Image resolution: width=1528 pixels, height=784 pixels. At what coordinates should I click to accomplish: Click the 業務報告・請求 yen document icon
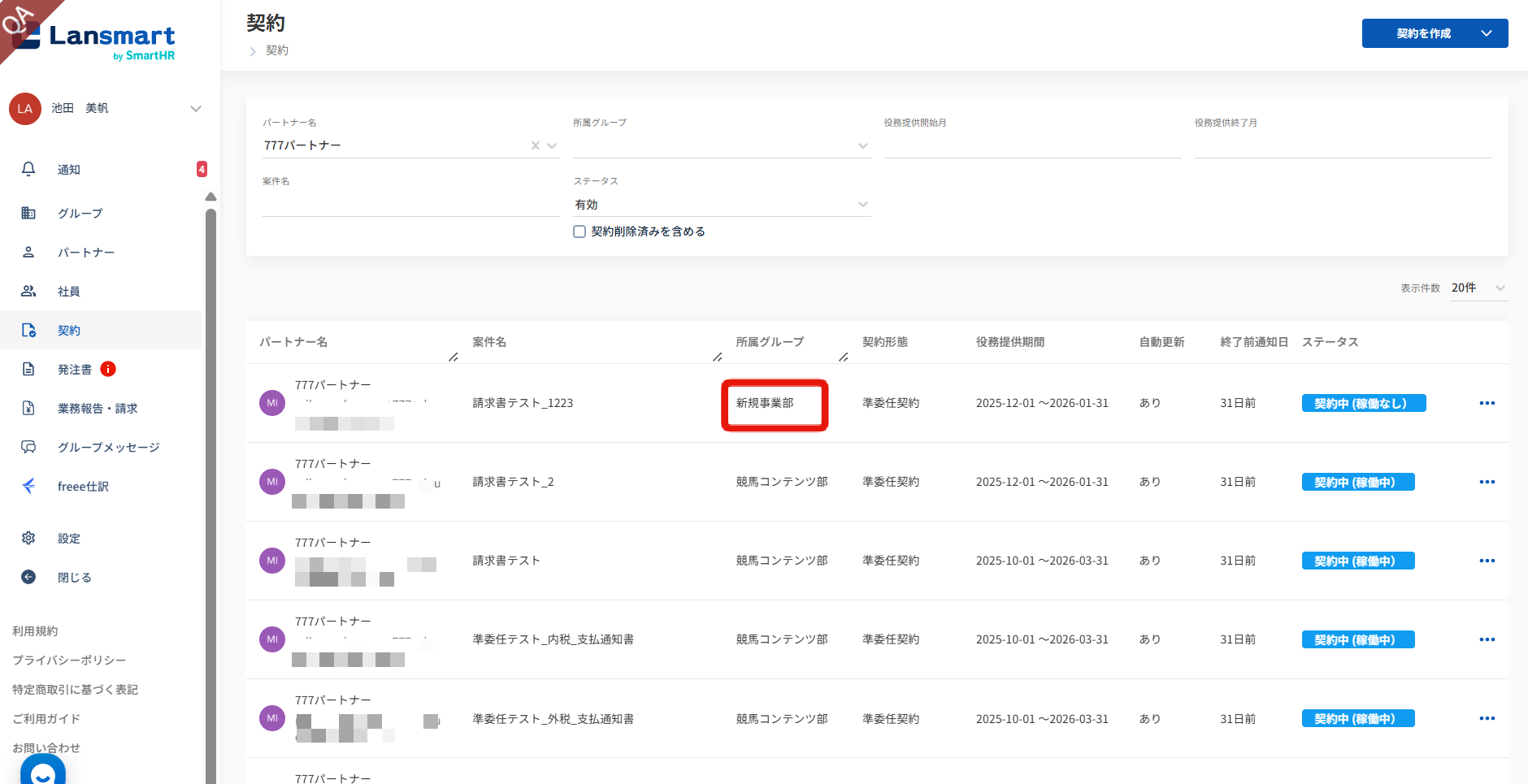28,408
